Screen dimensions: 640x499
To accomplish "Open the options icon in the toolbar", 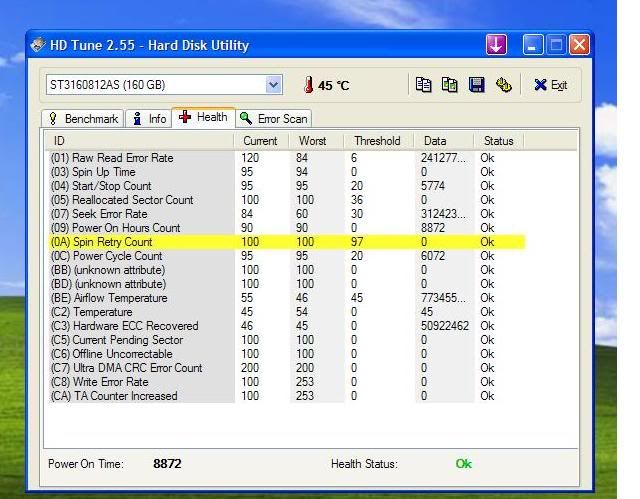I will click(503, 85).
